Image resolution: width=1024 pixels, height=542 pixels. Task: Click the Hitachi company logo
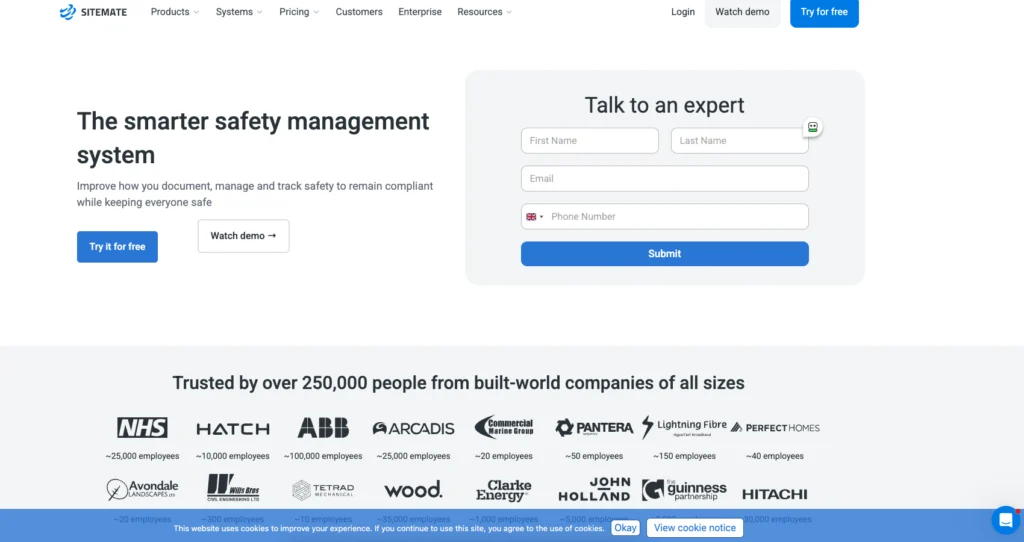click(x=775, y=494)
